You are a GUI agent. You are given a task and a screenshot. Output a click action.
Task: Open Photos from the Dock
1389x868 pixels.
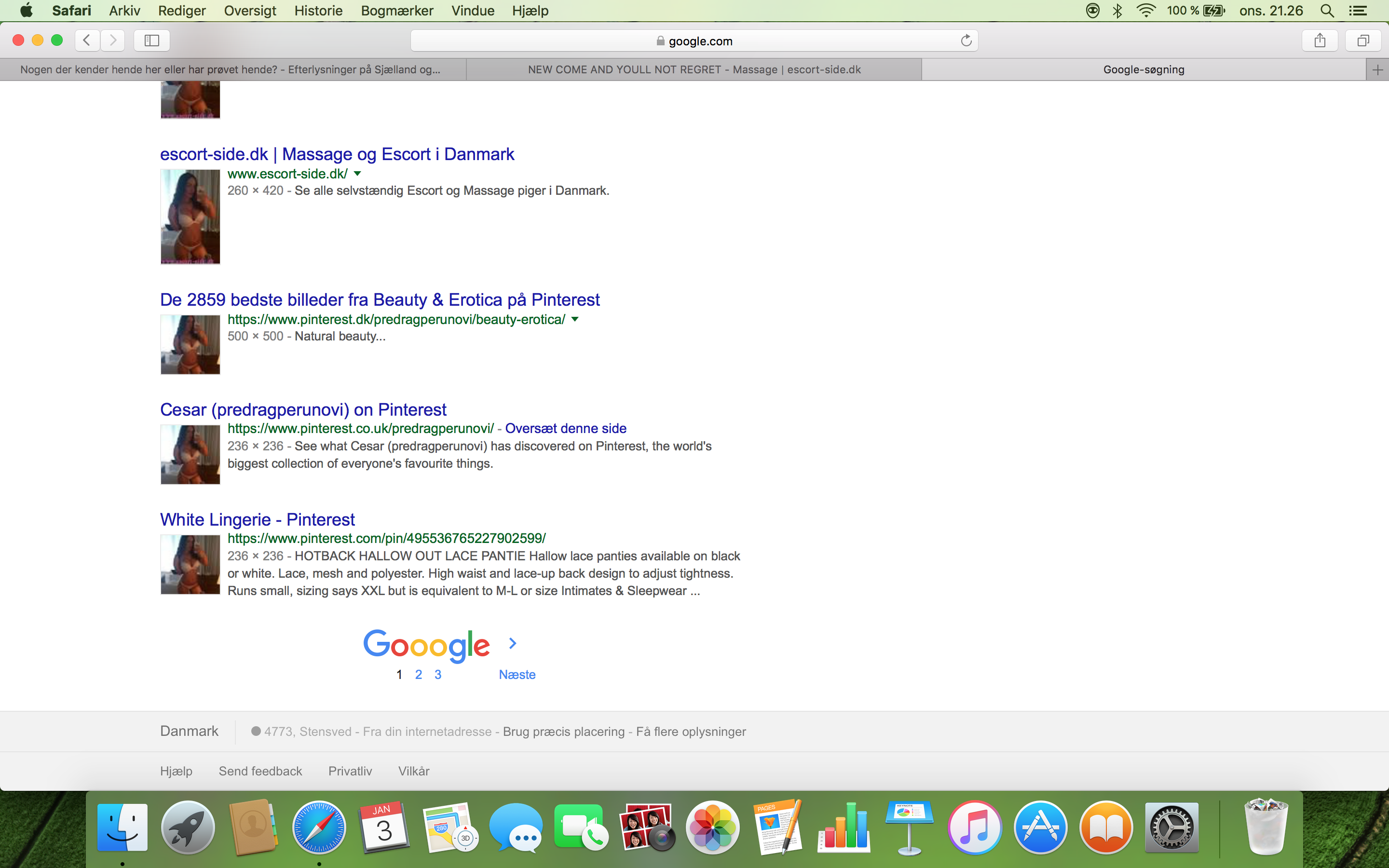(x=713, y=827)
